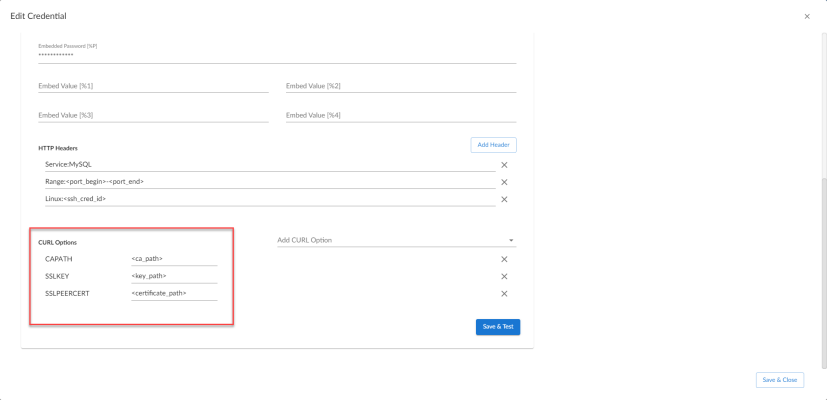The width and height of the screenshot is (827, 400).
Task: Edit the SSLKEY key path field
Action: point(174,276)
